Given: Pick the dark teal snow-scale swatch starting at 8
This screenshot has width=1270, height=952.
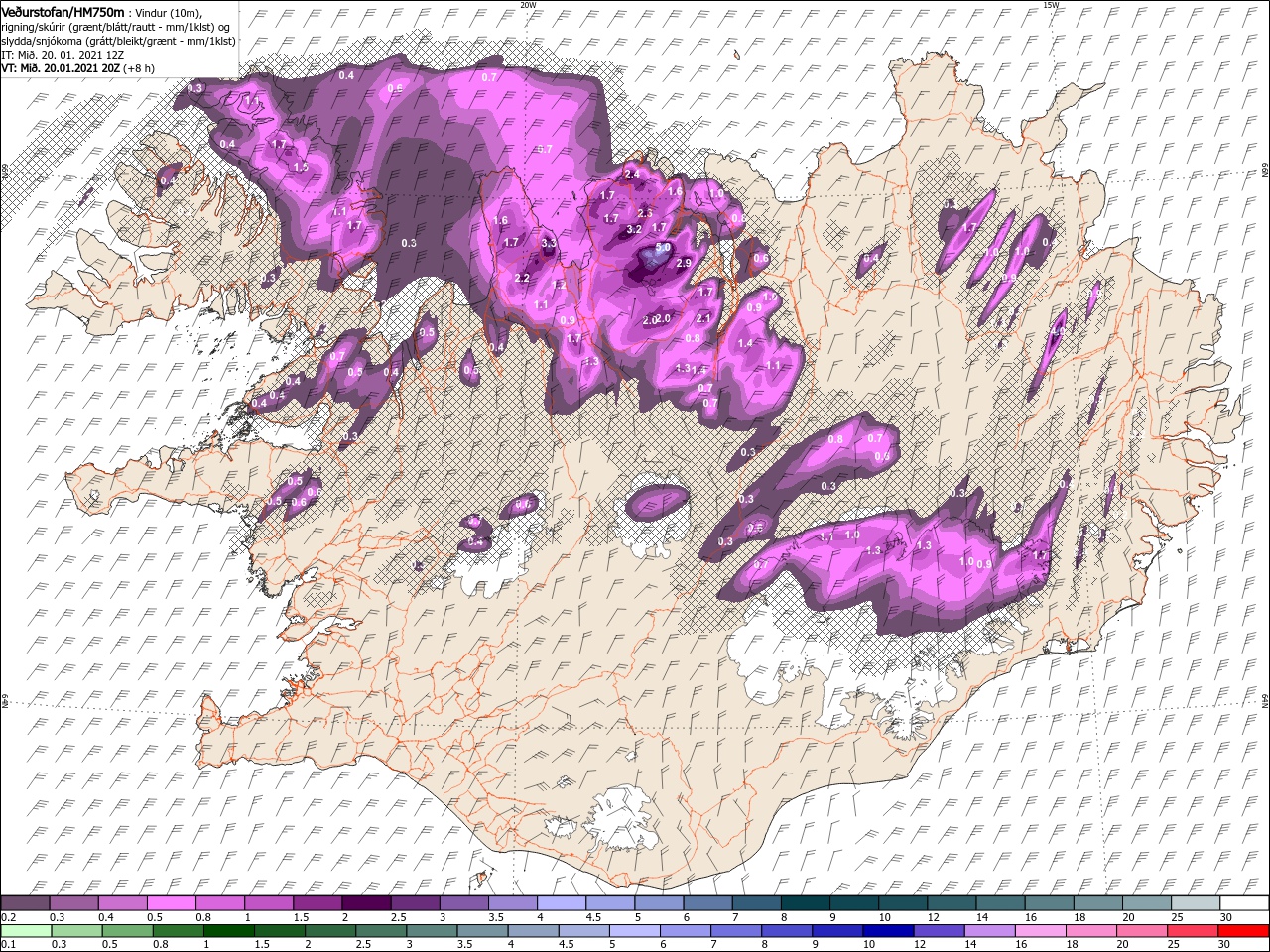Looking at the screenshot, I should point(806,903).
